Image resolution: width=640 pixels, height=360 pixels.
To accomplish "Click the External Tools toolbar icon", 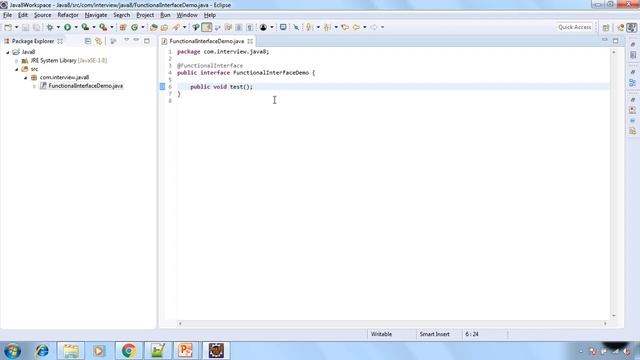I will pos(103,27).
